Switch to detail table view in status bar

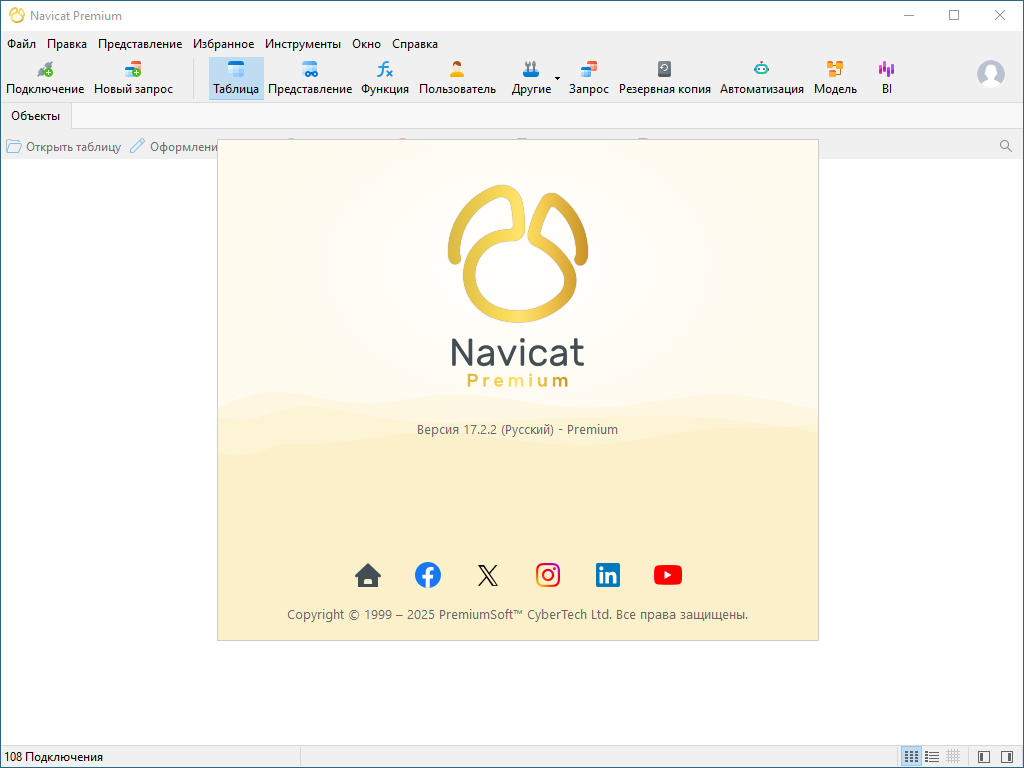(x=953, y=757)
